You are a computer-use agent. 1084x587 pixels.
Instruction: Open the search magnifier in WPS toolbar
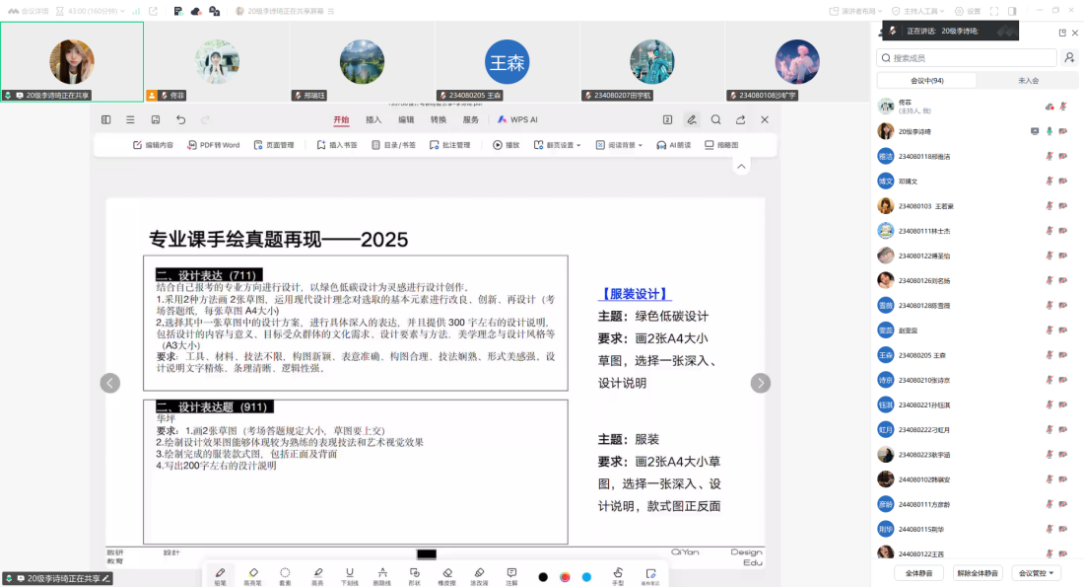pyautogui.click(x=716, y=120)
